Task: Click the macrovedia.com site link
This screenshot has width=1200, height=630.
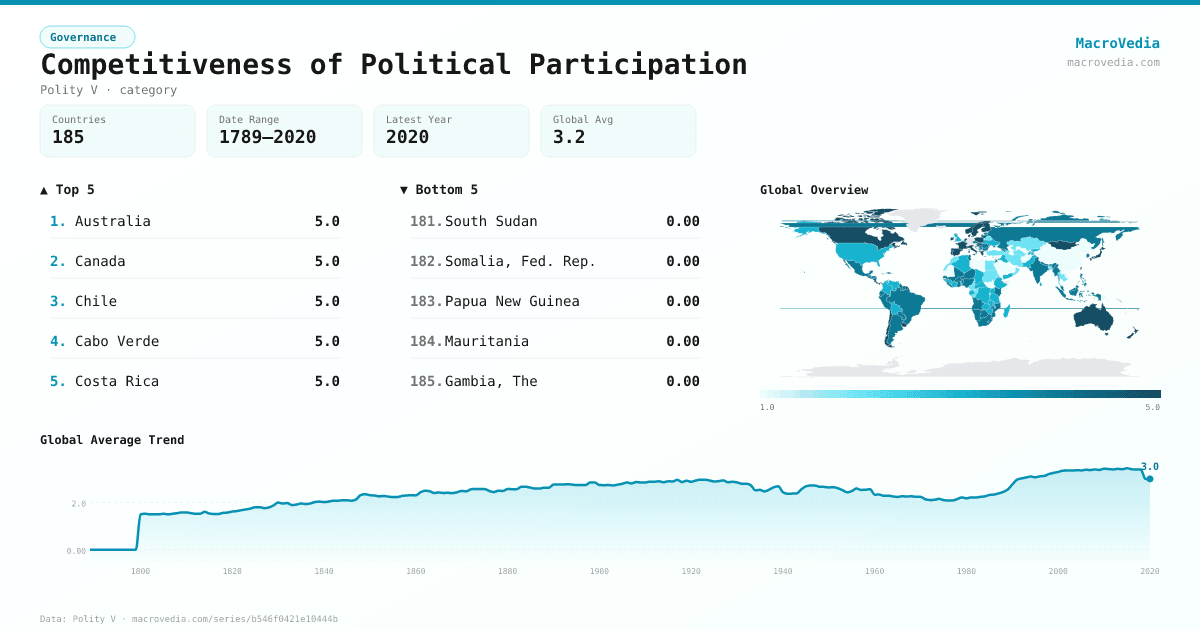Action: (1113, 62)
